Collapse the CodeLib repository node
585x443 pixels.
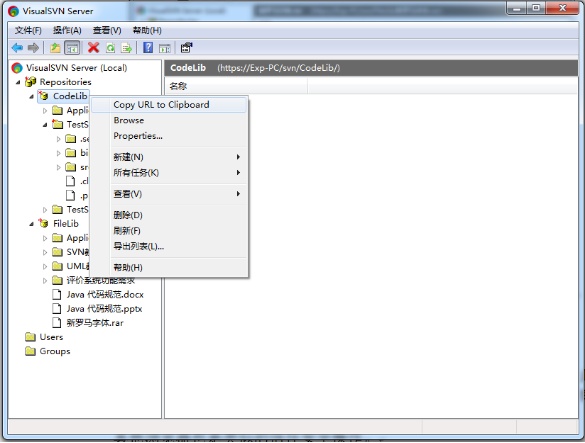click(x=32, y=96)
